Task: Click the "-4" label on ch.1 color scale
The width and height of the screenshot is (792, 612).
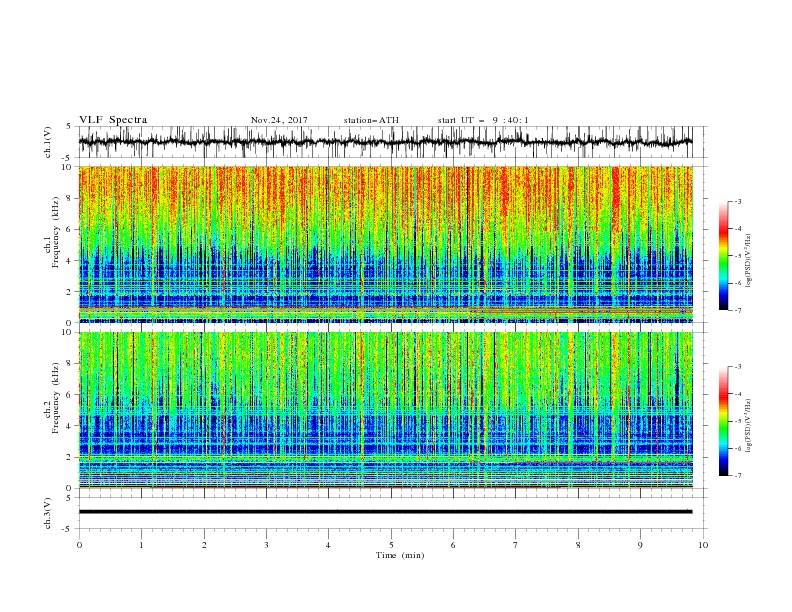Action: (x=738, y=229)
